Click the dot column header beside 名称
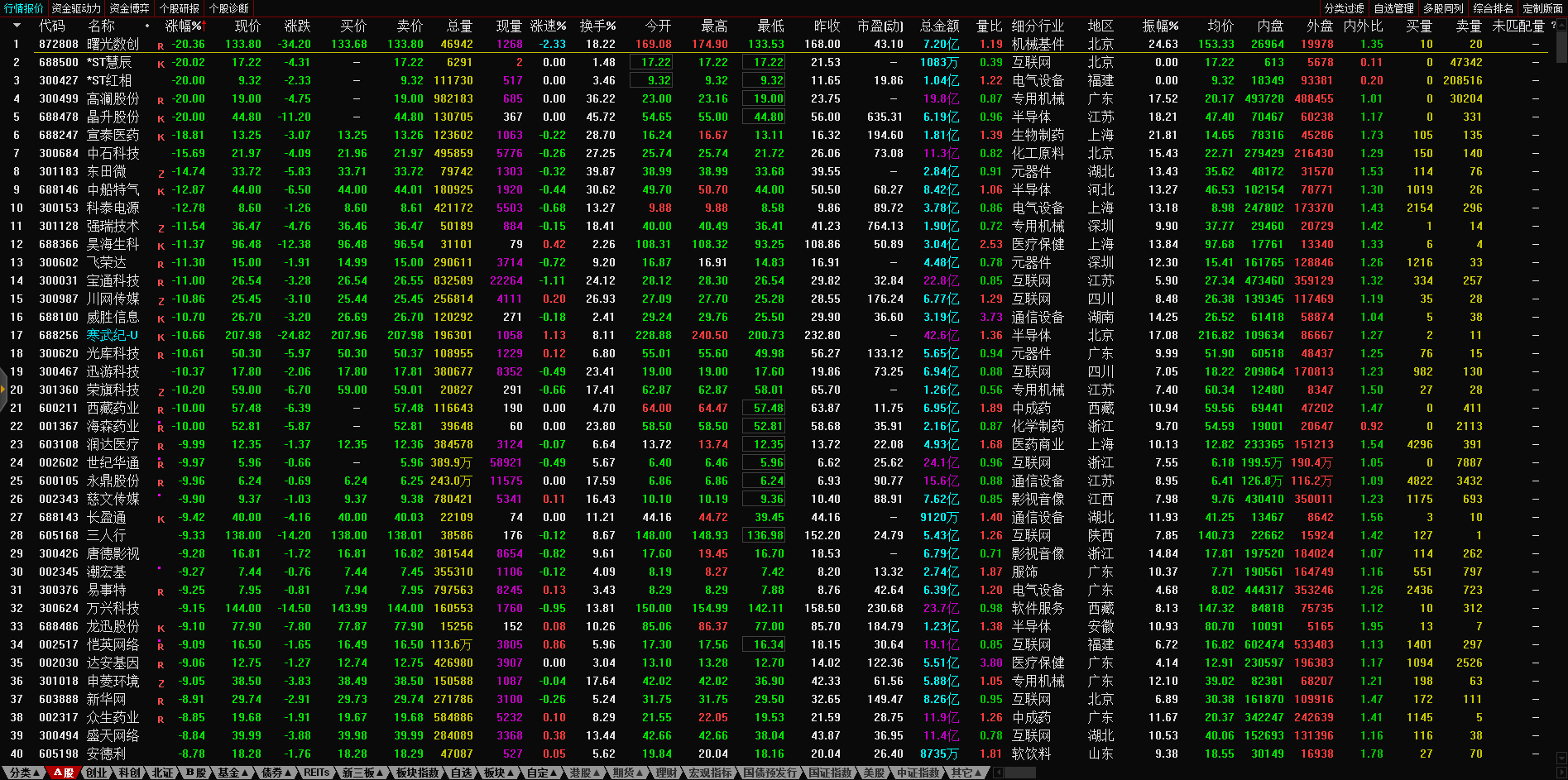1568x780 pixels. (x=147, y=26)
